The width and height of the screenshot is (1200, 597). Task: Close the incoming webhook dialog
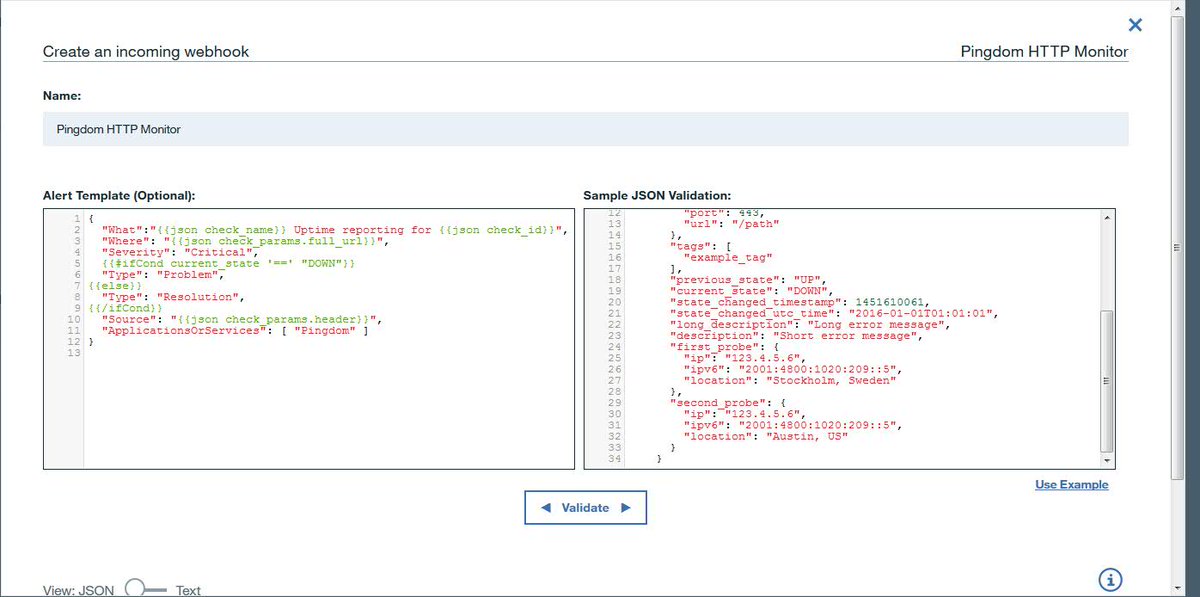tap(1135, 25)
